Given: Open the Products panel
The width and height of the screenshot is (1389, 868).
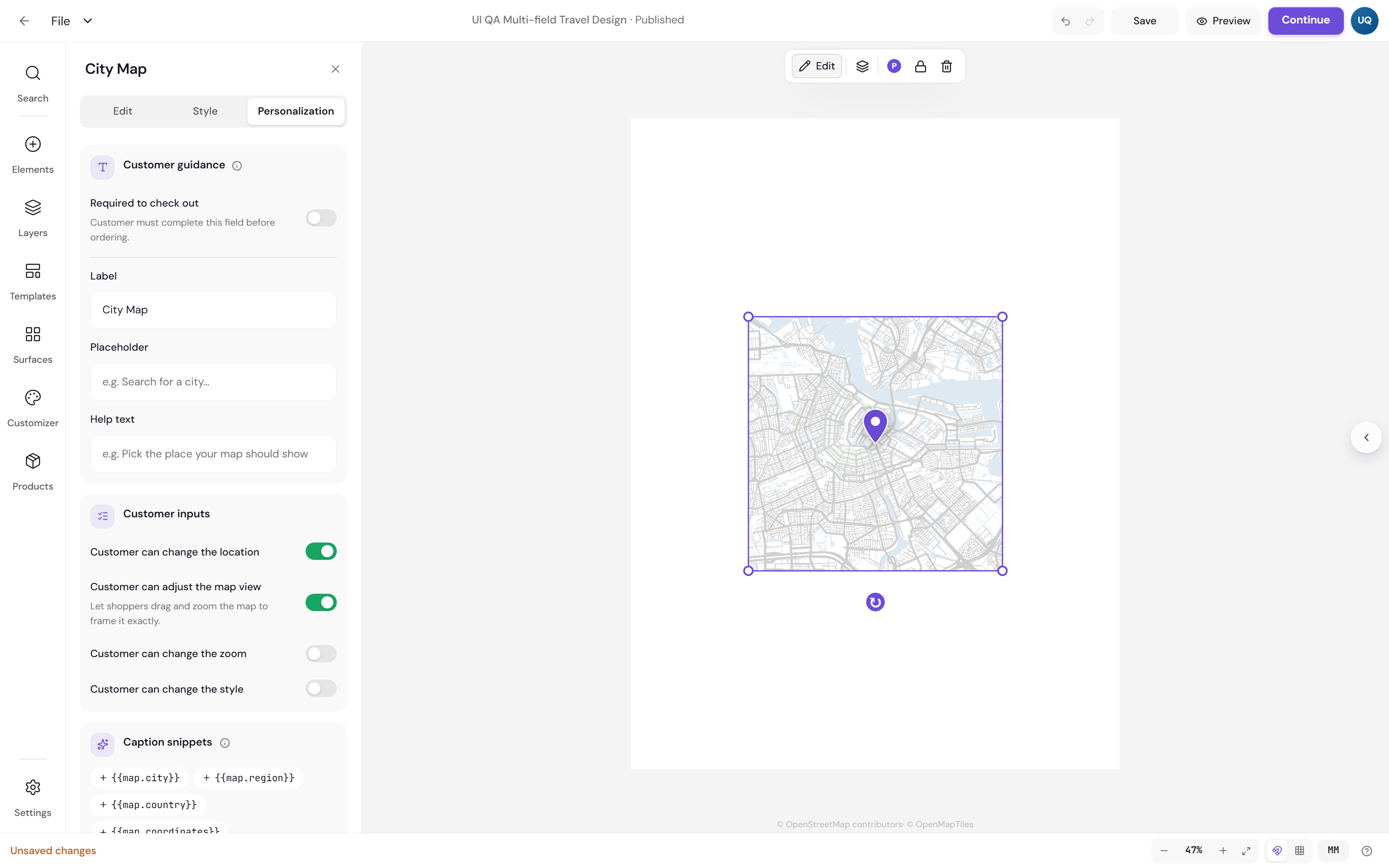Looking at the screenshot, I should click(x=33, y=471).
